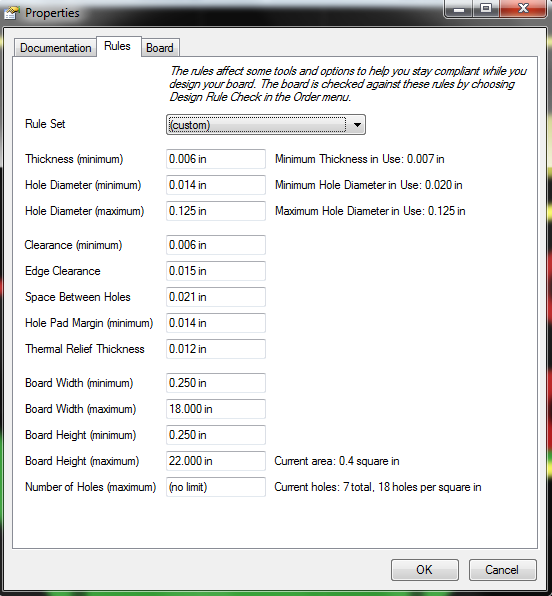
Task: Maximize the Properties window
Action: click(x=486, y=8)
